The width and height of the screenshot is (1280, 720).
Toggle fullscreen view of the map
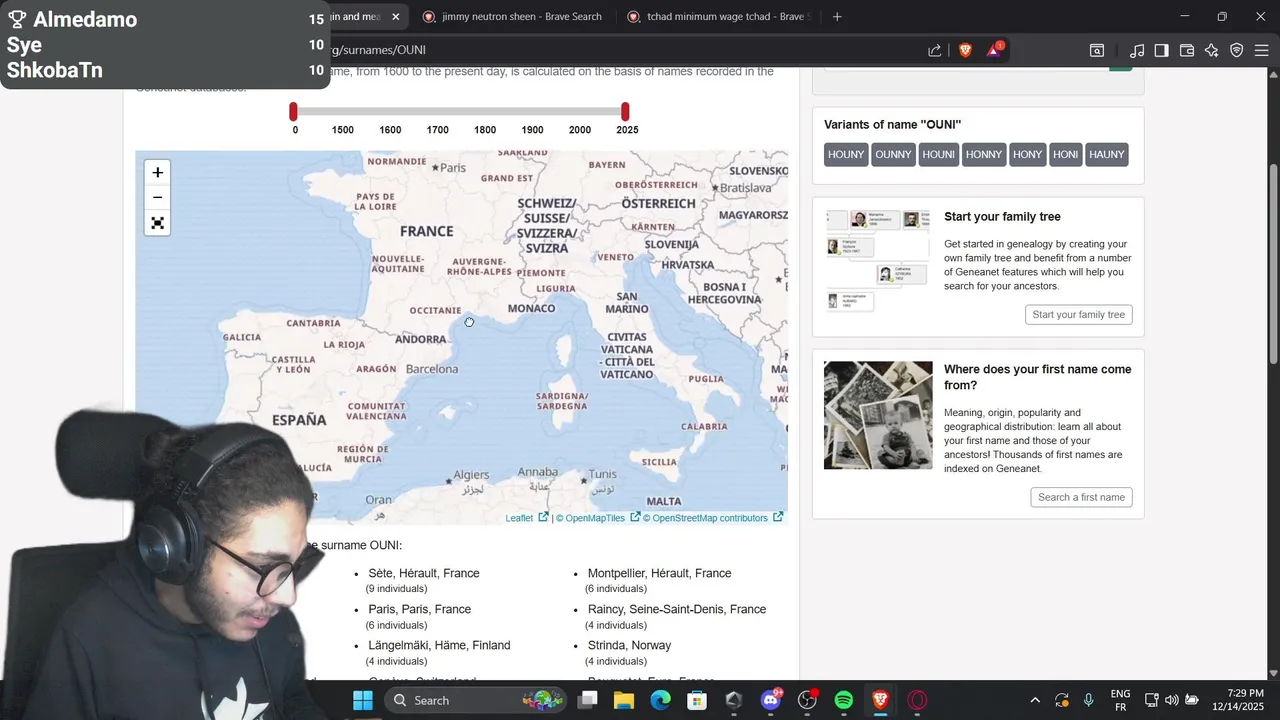[157, 223]
